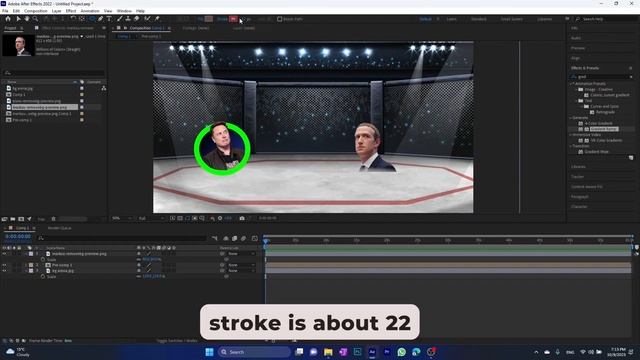Open the Edit menu
The height and width of the screenshot is (360, 640).
[16, 11]
